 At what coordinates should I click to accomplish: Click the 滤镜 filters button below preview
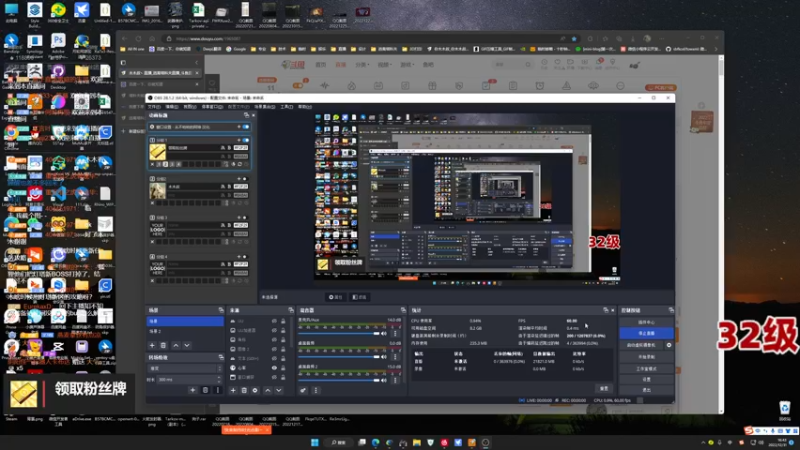(360, 297)
